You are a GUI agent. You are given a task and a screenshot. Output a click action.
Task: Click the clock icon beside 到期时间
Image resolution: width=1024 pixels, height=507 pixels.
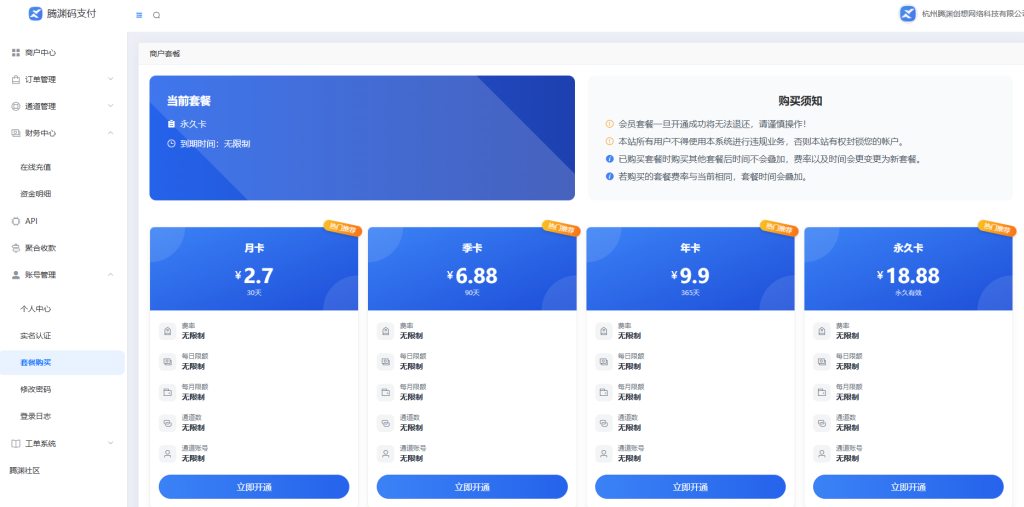pyautogui.click(x=171, y=144)
